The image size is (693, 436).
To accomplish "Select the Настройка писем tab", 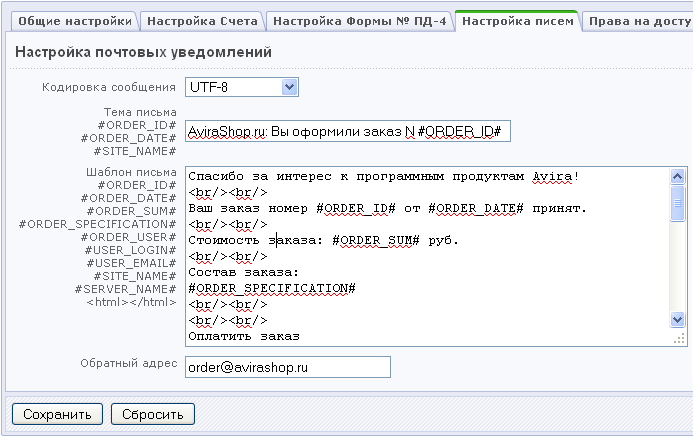I will pyautogui.click(x=518, y=21).
